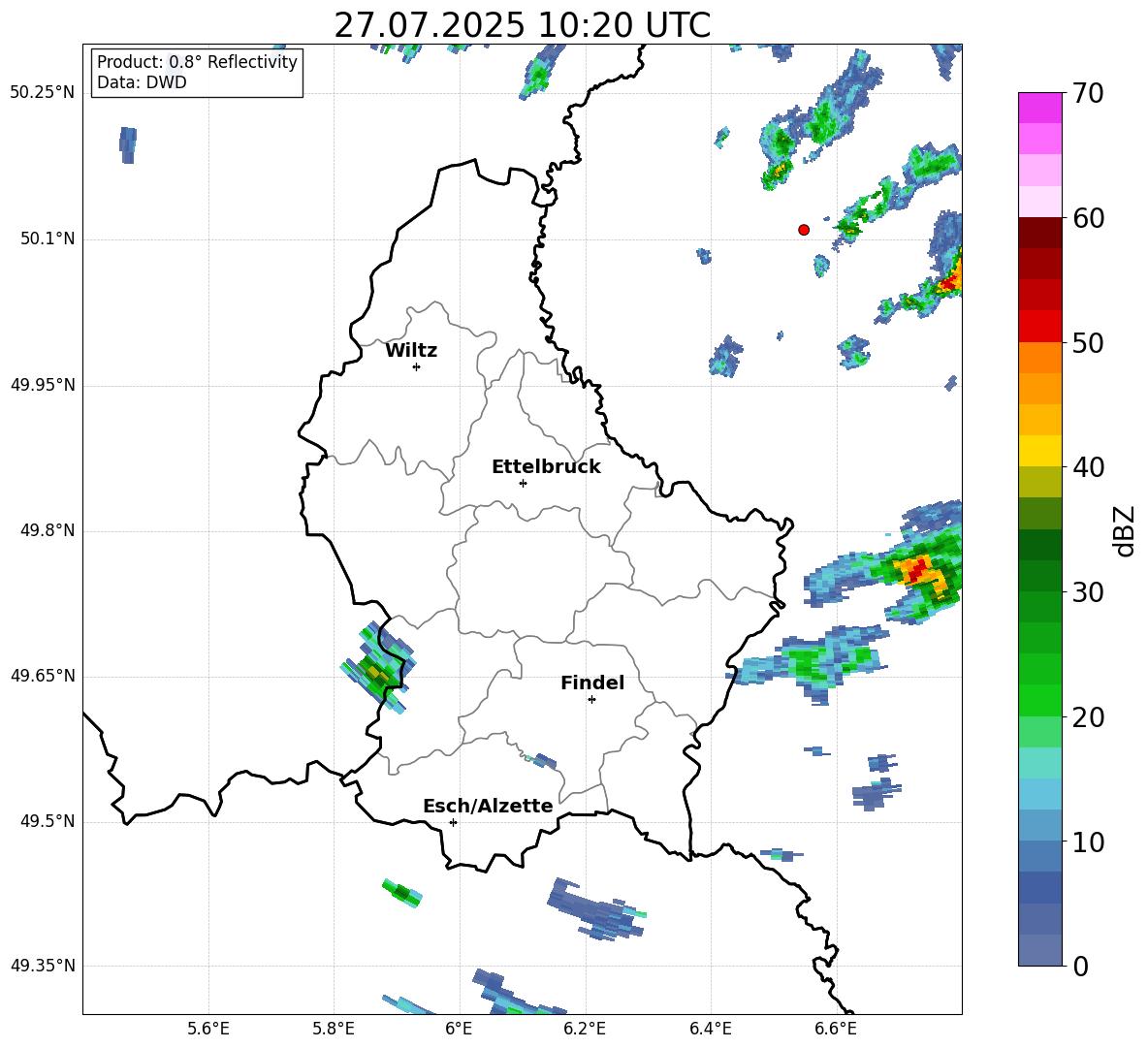Image resolution: width=1148 pixels, height=1048 pixels.
Task: Click the colorbar tick label 40
Action: (1088, 467)
